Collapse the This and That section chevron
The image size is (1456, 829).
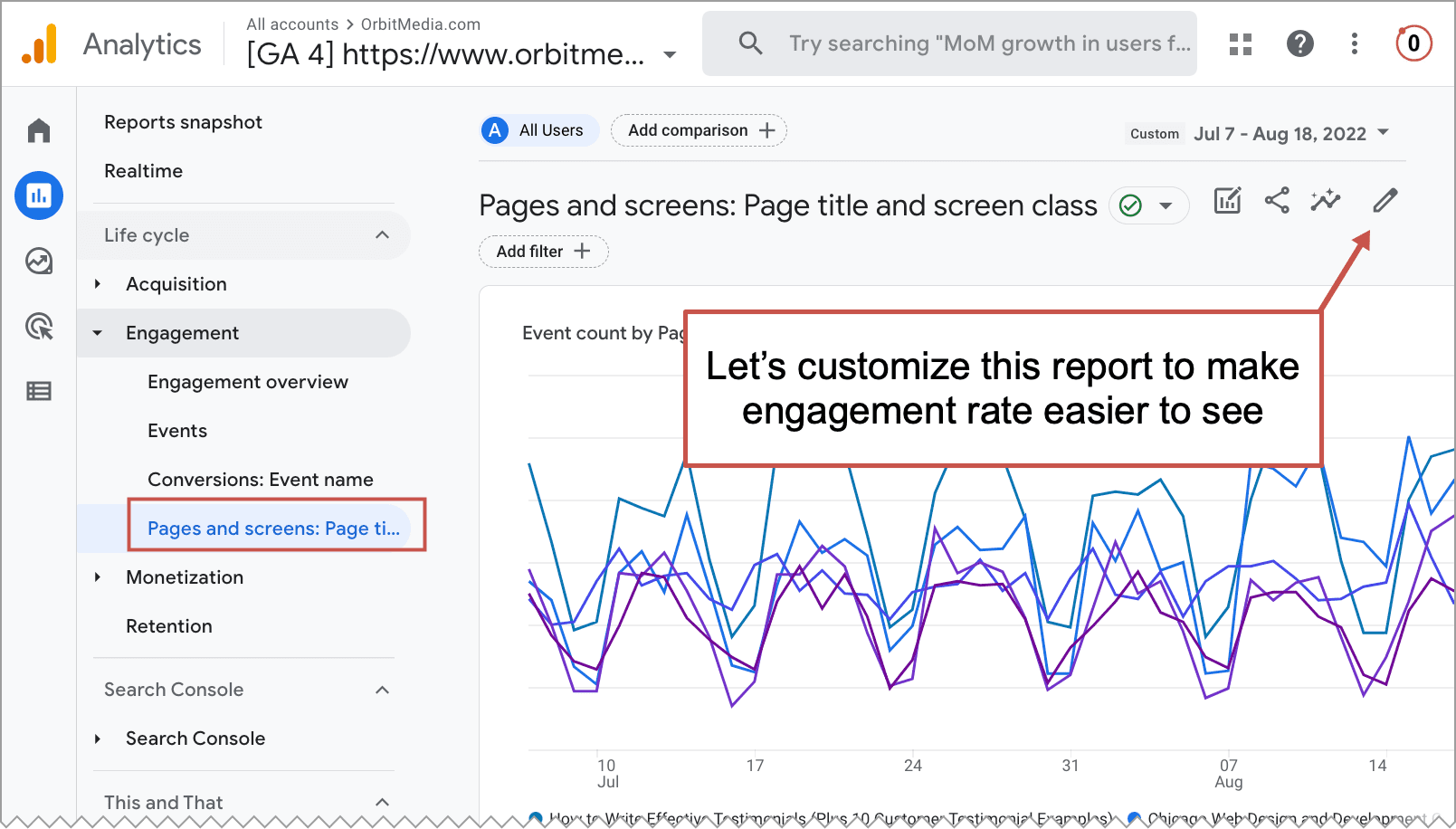click(x=382, y=803)
